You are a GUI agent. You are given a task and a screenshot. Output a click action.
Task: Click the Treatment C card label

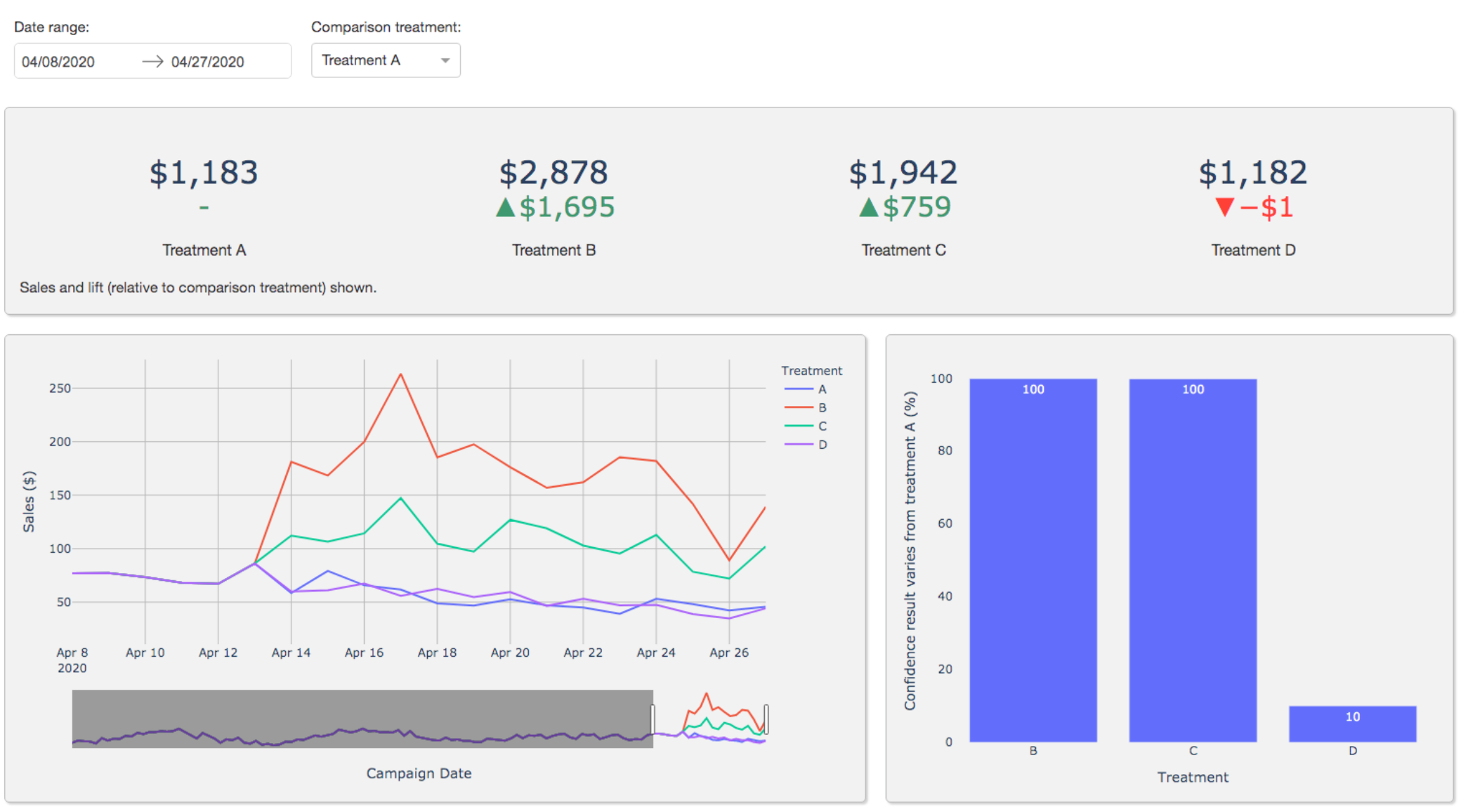(903, 250)
